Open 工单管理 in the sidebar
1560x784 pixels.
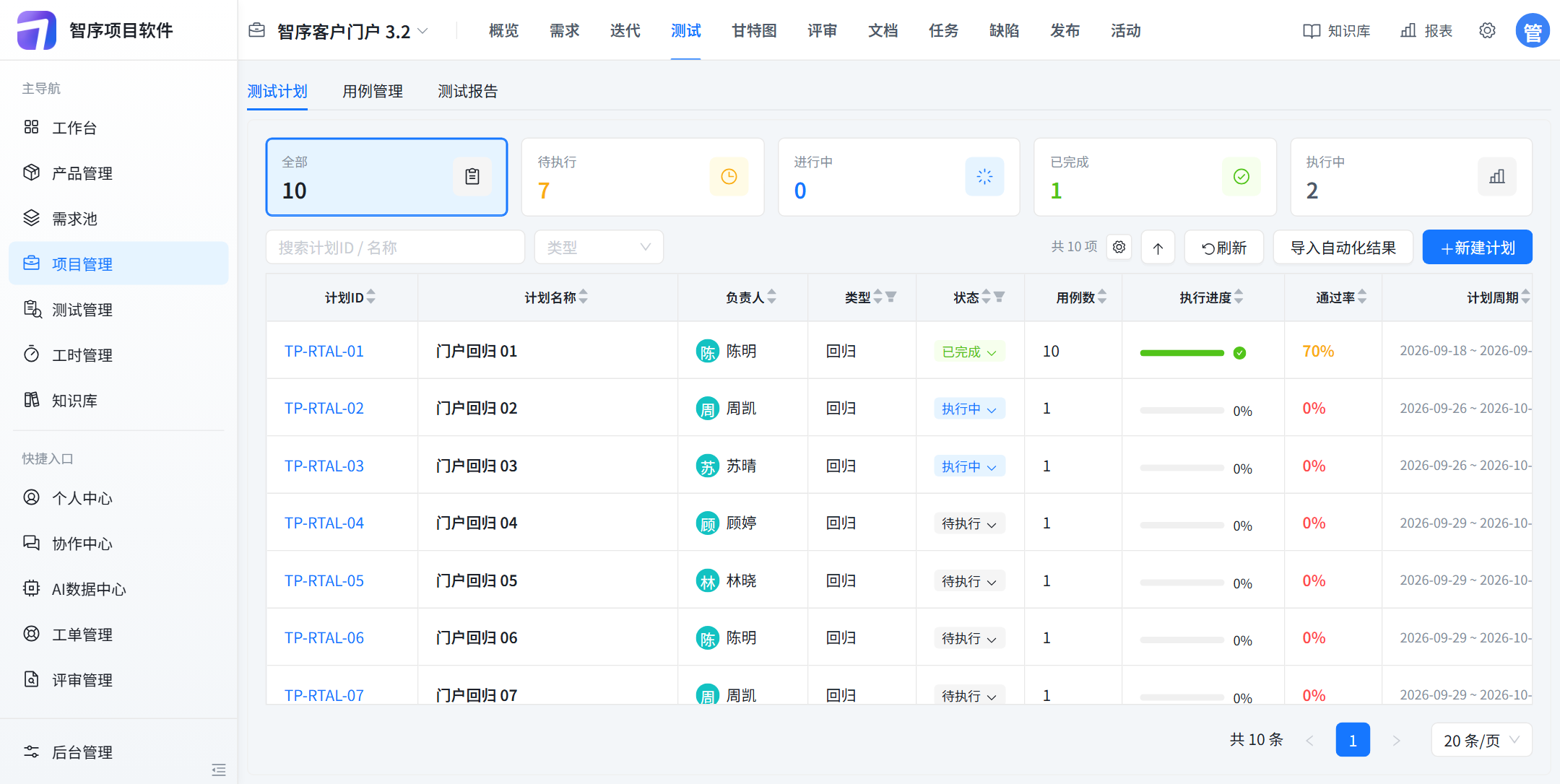point(118,635)
